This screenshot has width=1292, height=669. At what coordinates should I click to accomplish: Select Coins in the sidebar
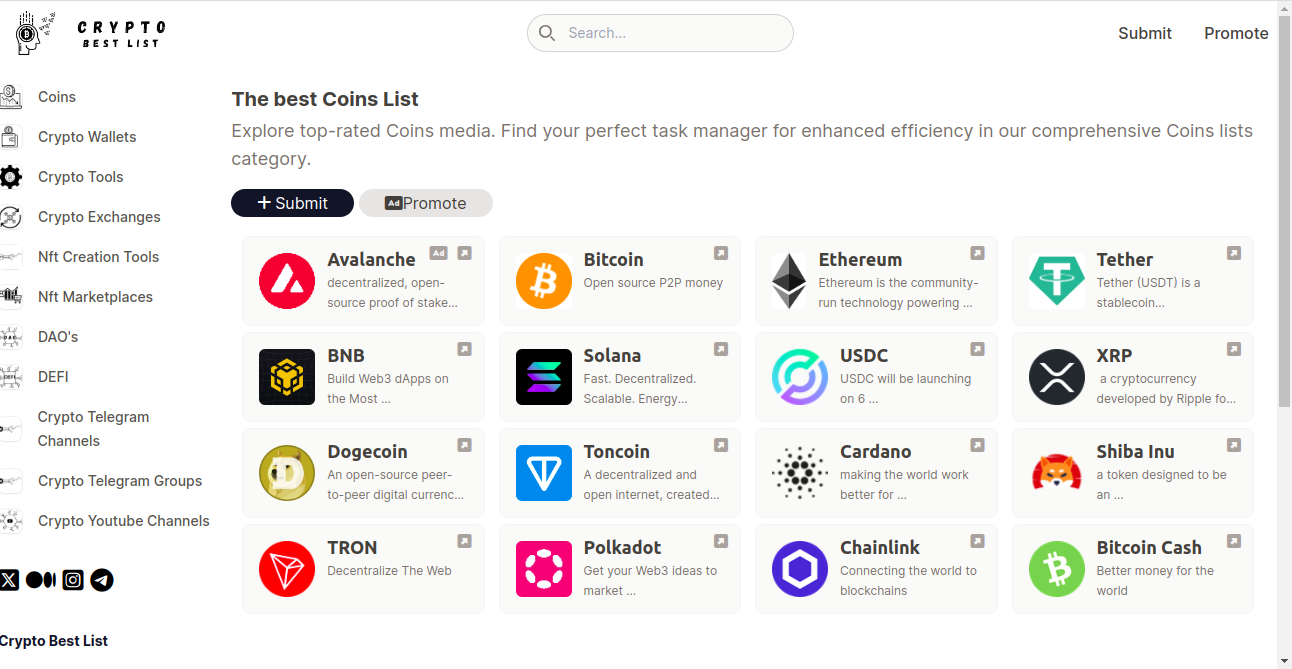[x=57, y=97]
